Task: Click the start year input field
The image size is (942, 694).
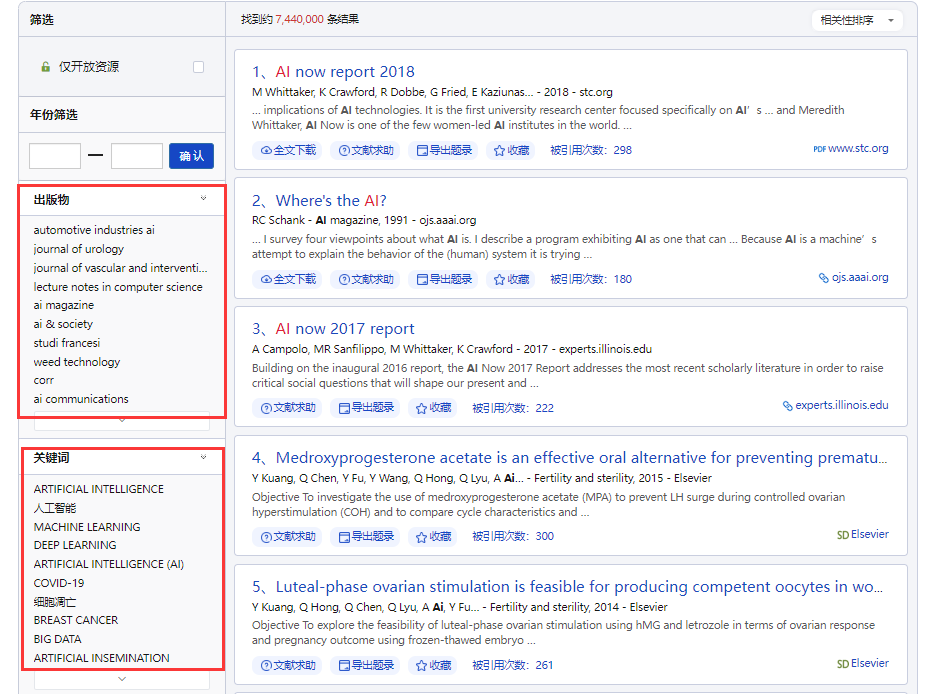Action: click(55, 156)
